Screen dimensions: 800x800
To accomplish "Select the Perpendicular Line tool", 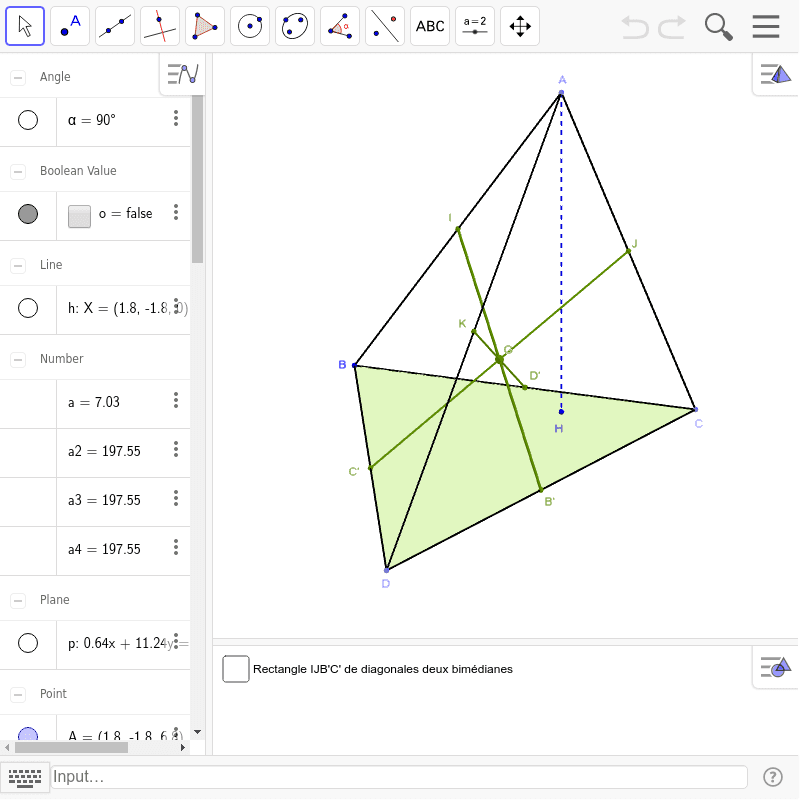I will [x=160, y=26].
